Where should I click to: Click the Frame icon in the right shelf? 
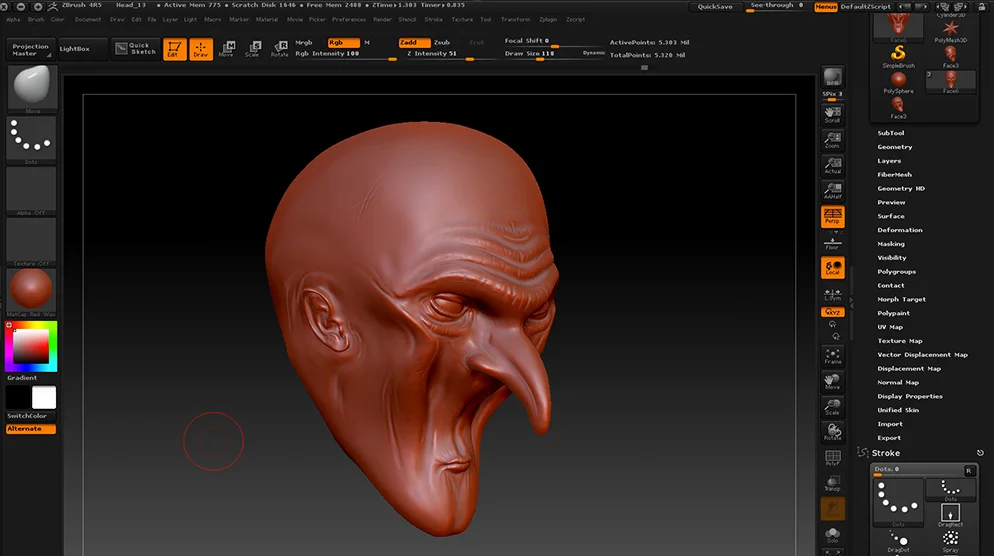(x=832, y=356)
